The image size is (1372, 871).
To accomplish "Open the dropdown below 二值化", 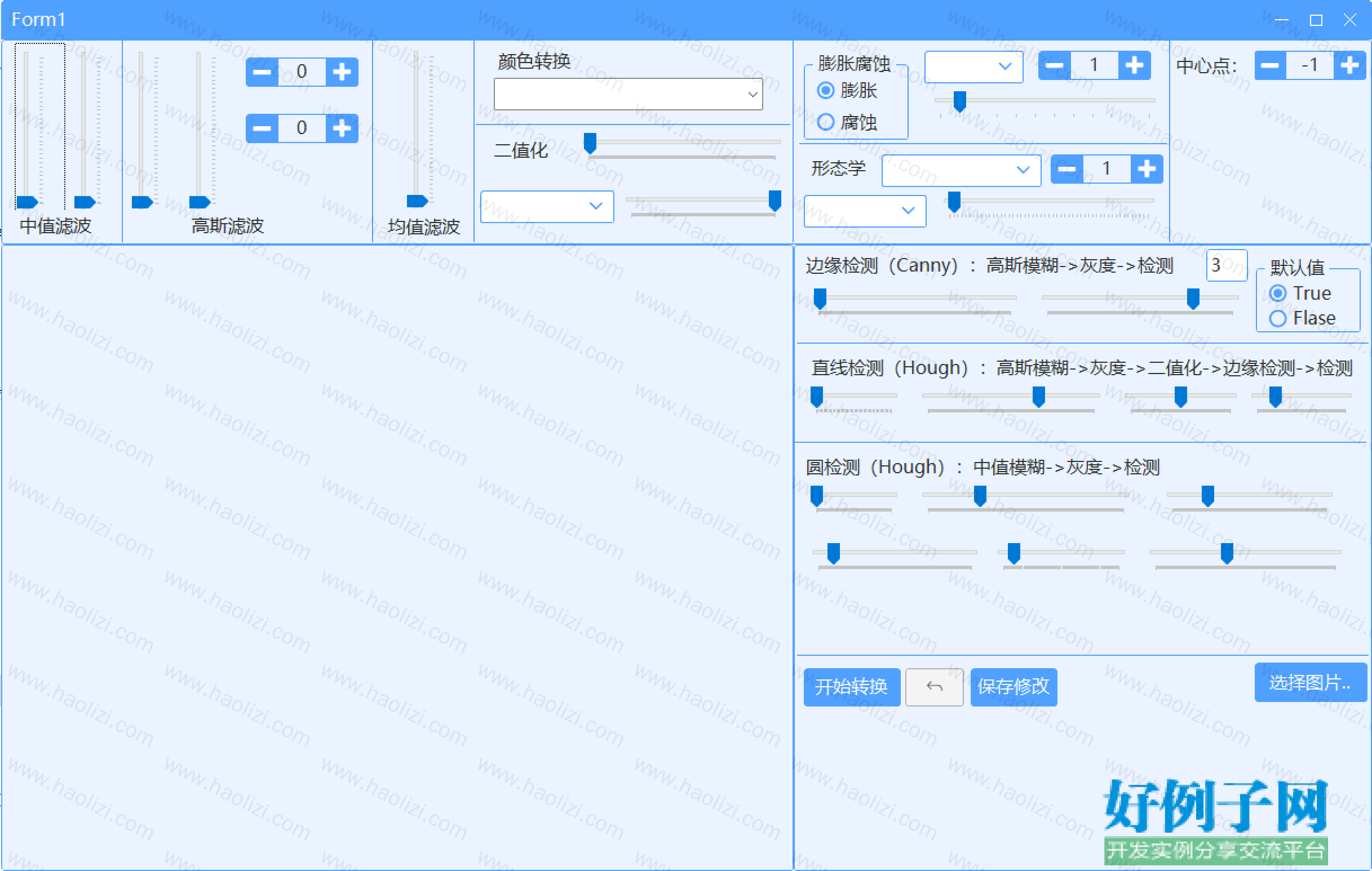I will tap(547, 206).
